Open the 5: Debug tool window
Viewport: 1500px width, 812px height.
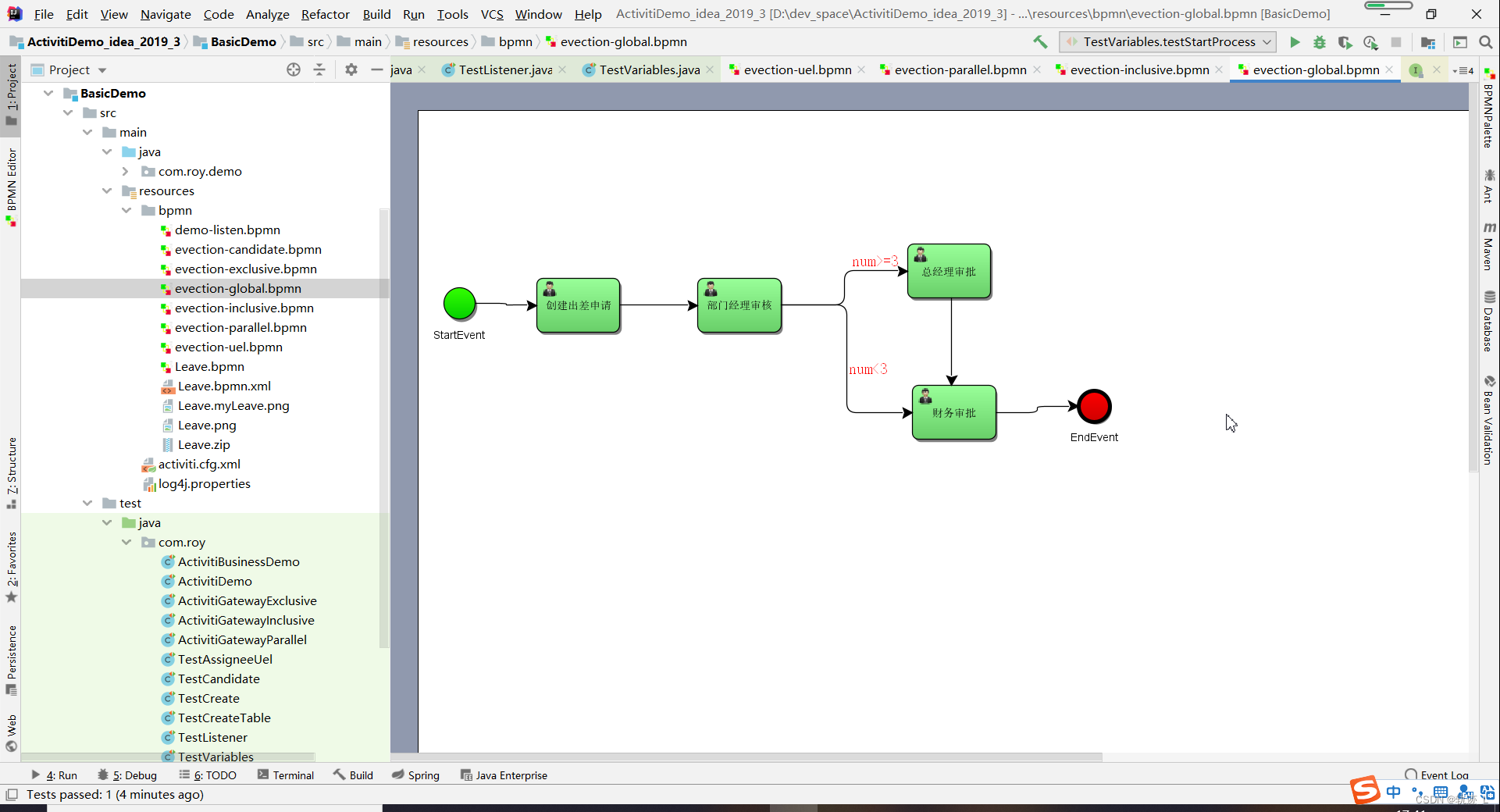(x=126, y=775)
